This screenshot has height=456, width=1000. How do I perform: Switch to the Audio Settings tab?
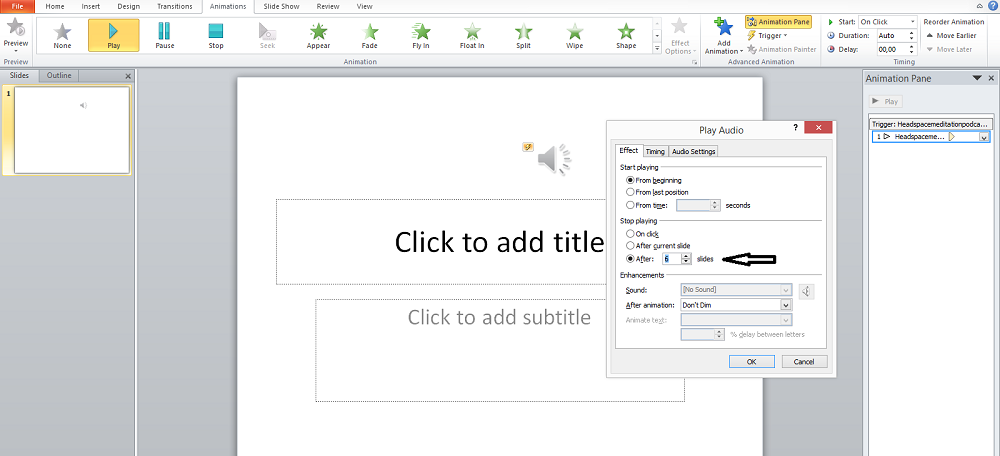[693, 151]
